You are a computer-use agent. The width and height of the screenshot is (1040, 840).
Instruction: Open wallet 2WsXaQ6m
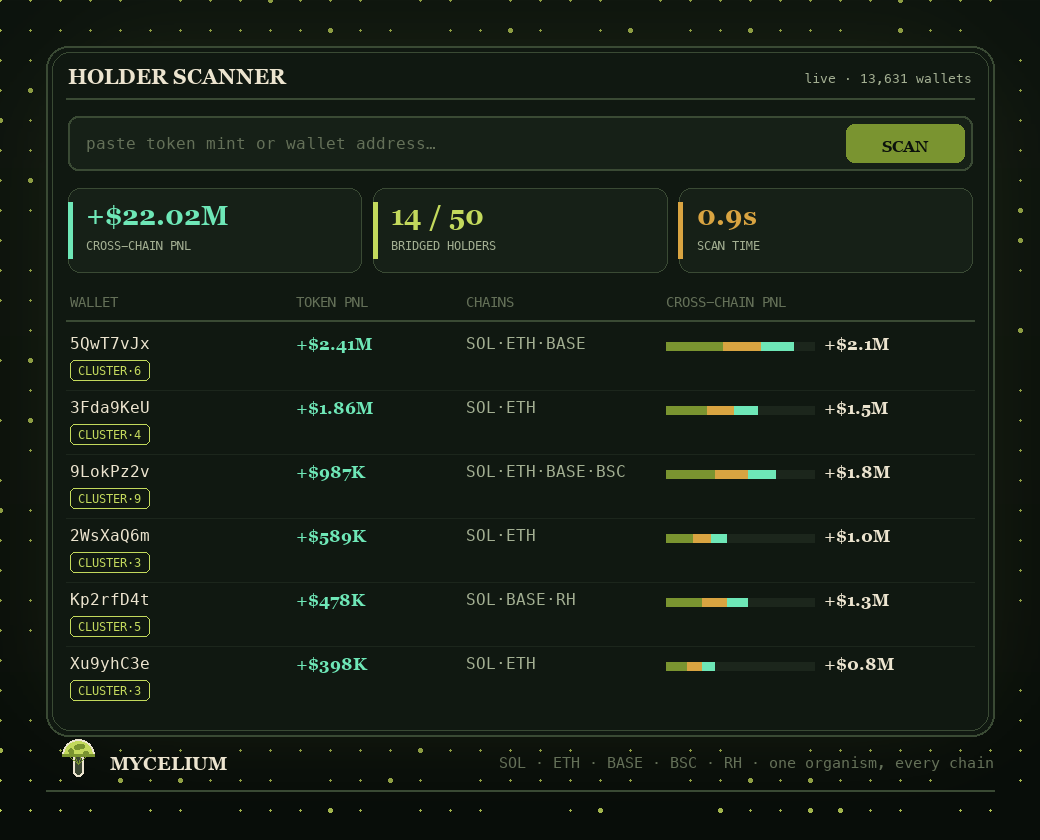point(110,535)
